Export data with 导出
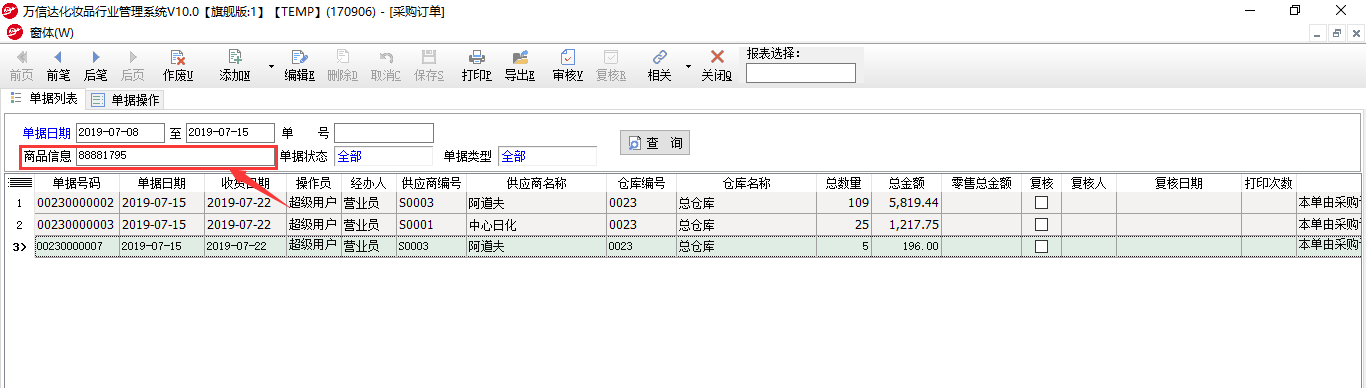 click(x=519, y=66)
